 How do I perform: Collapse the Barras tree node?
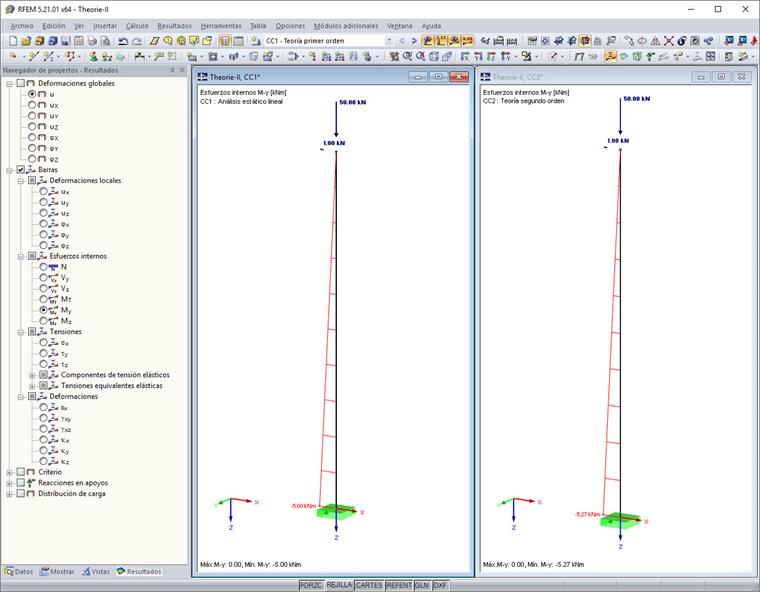point(9,170)
